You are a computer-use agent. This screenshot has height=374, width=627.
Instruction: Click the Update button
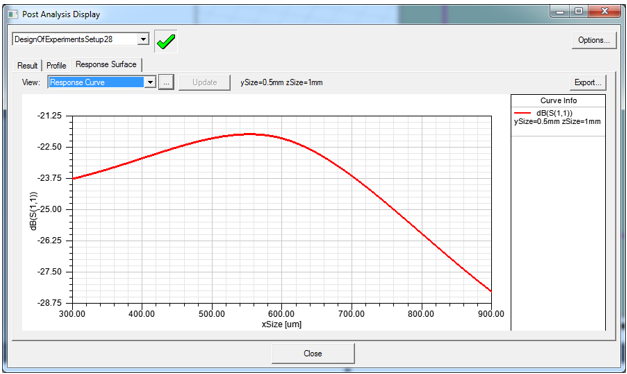204,82
